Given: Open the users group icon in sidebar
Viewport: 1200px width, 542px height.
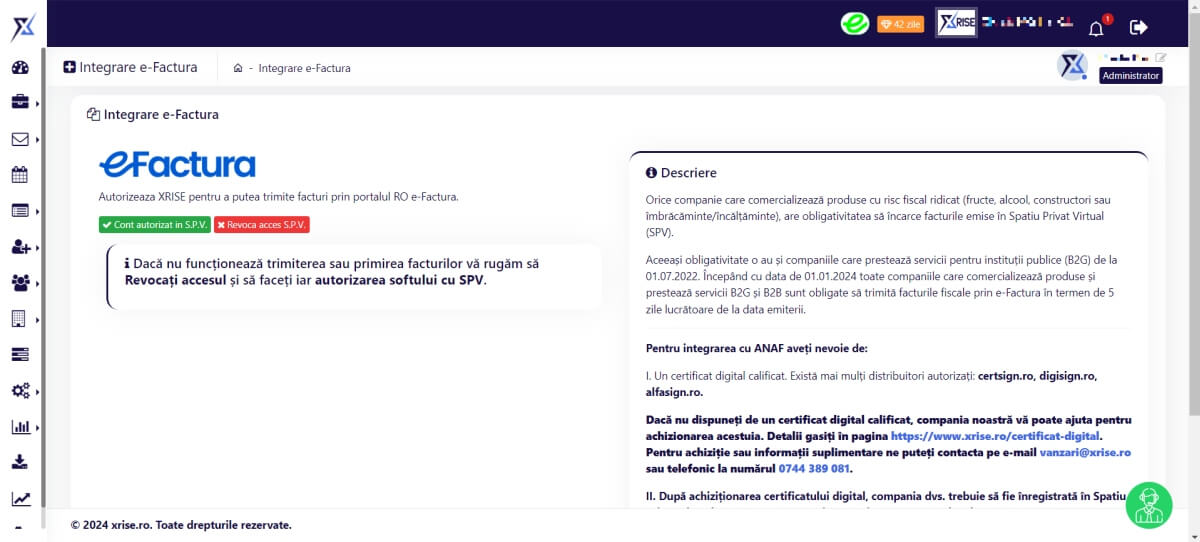Looking at the screenshot, I should pos(20,283).
